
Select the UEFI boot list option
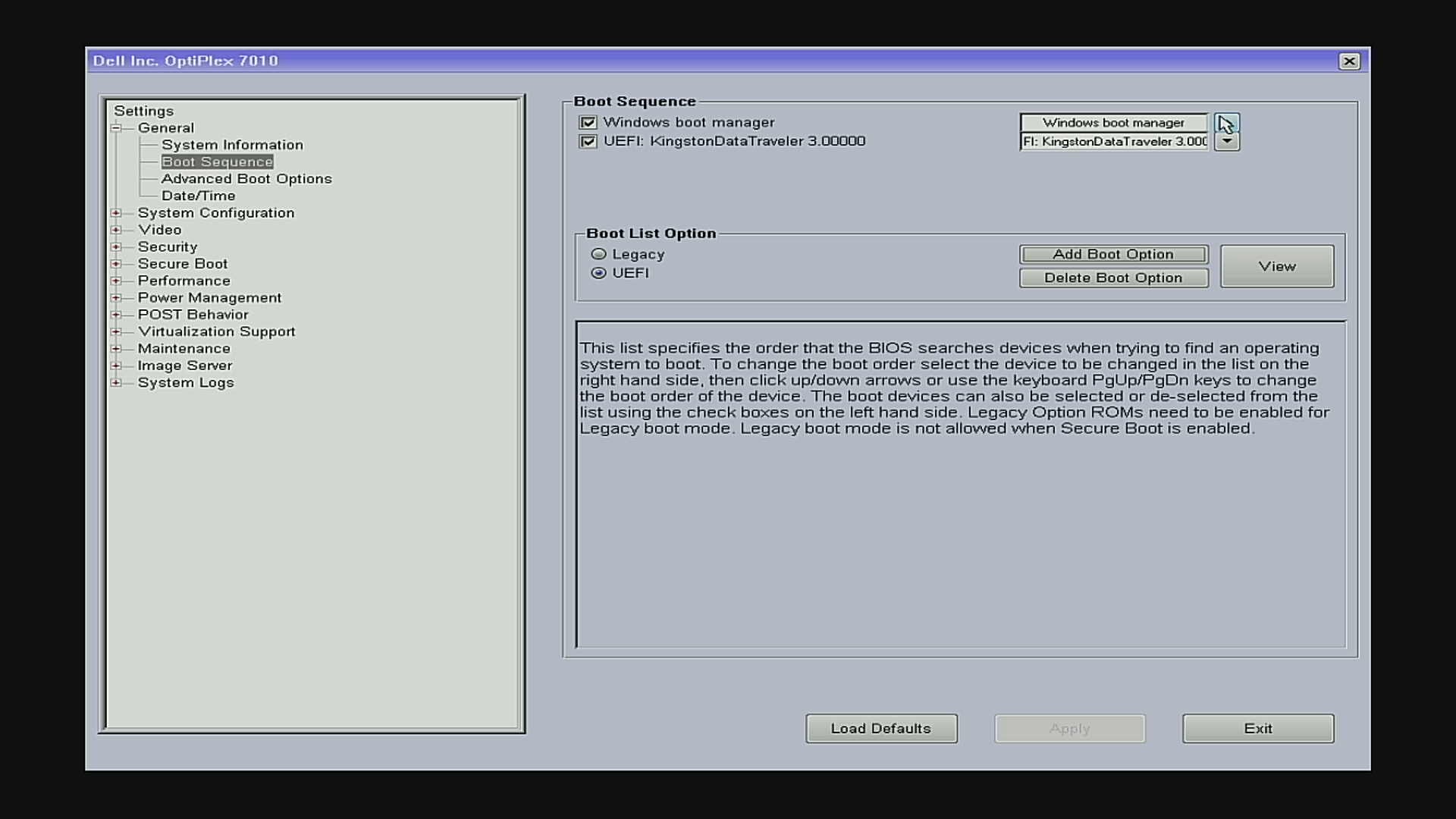coord(598,273)
